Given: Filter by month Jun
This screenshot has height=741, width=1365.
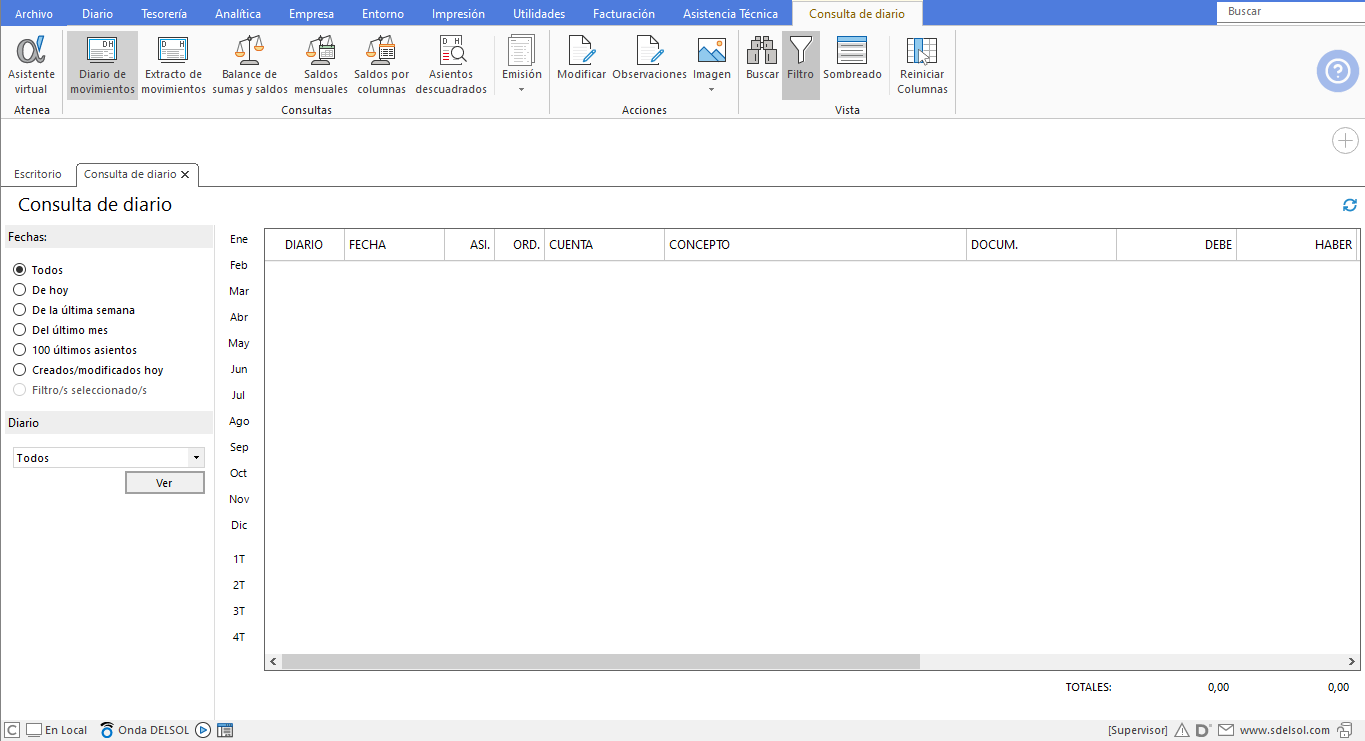Looking at the screenshot, I should tap(239, 369).
